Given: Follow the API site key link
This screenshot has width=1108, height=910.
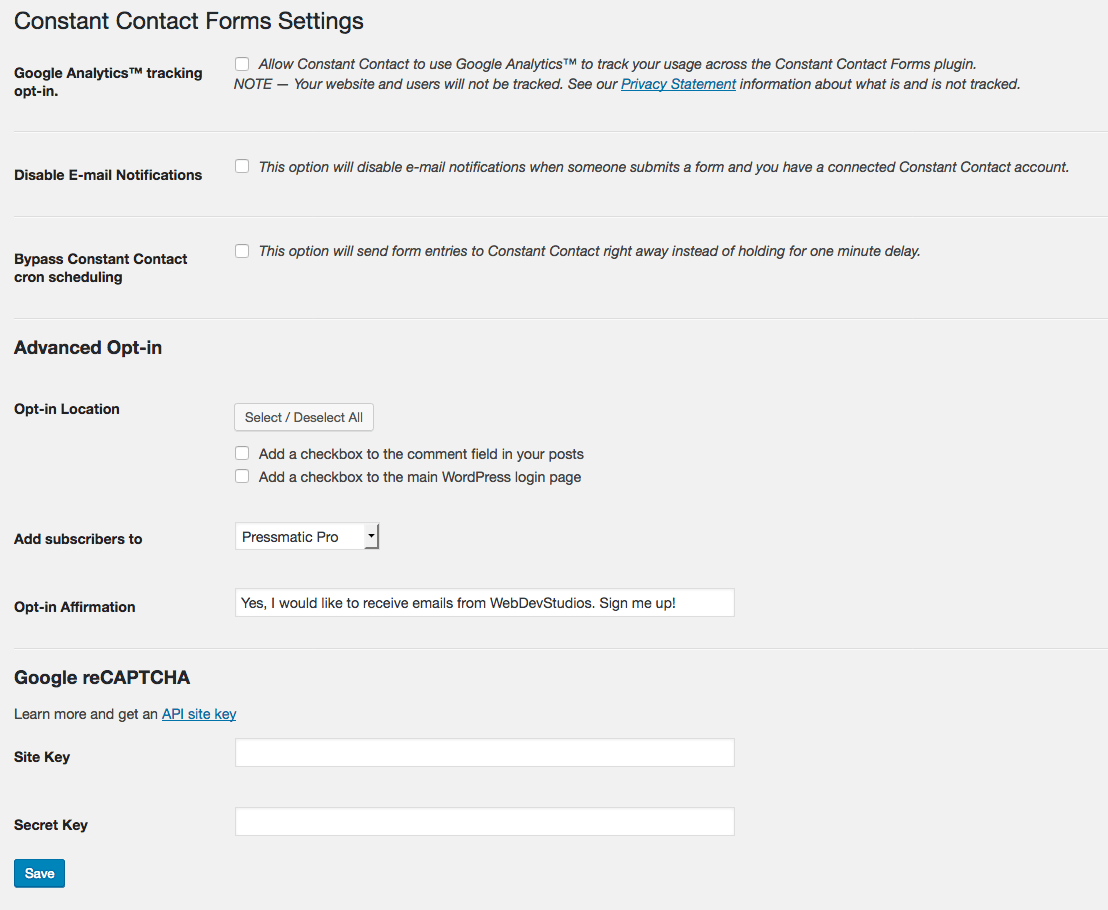Looking at the screenshot, I should [x=199, y=714].
